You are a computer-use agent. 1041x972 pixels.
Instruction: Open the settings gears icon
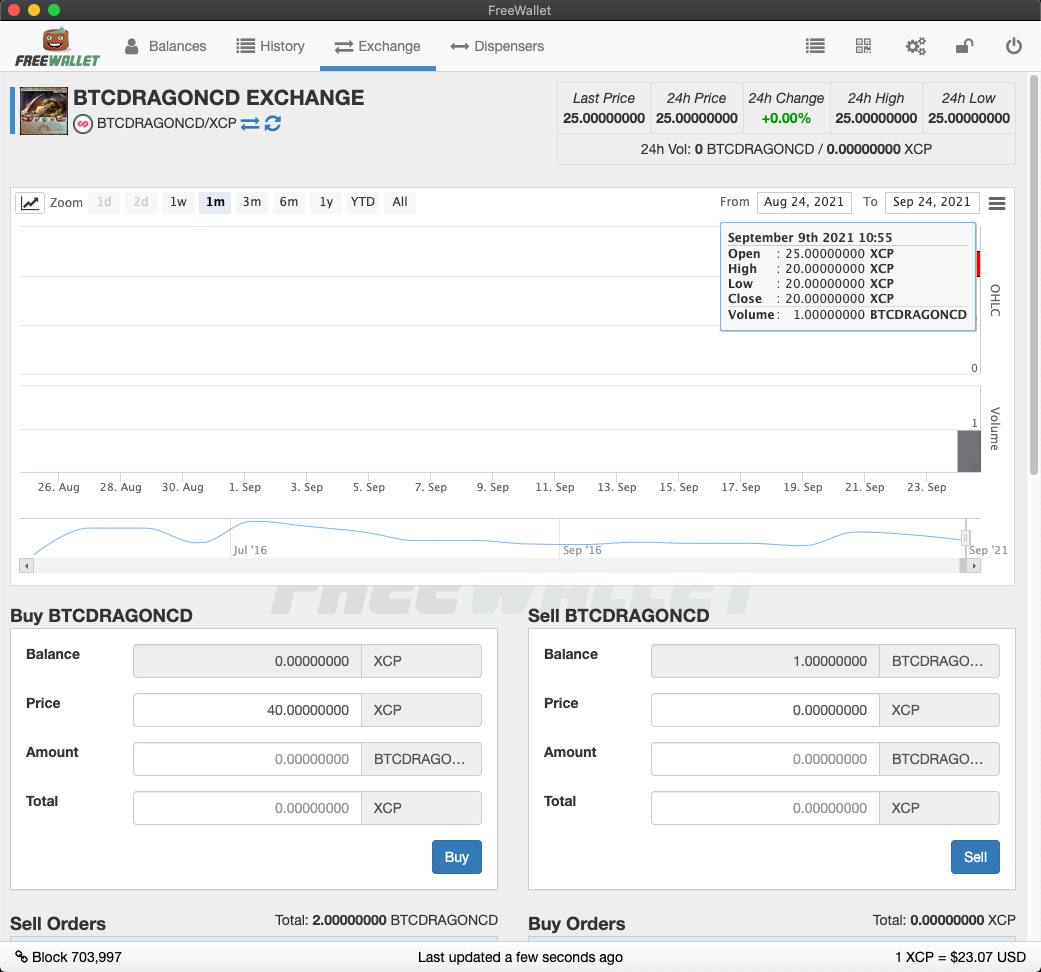pyautogui.click(x=916, y=46)
